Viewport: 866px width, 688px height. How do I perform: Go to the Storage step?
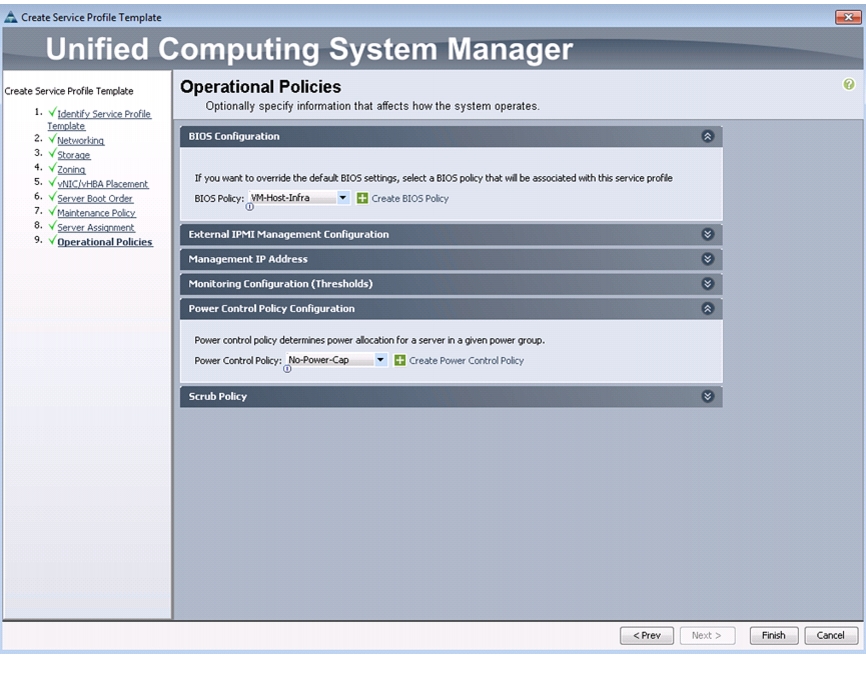[73, 155]
